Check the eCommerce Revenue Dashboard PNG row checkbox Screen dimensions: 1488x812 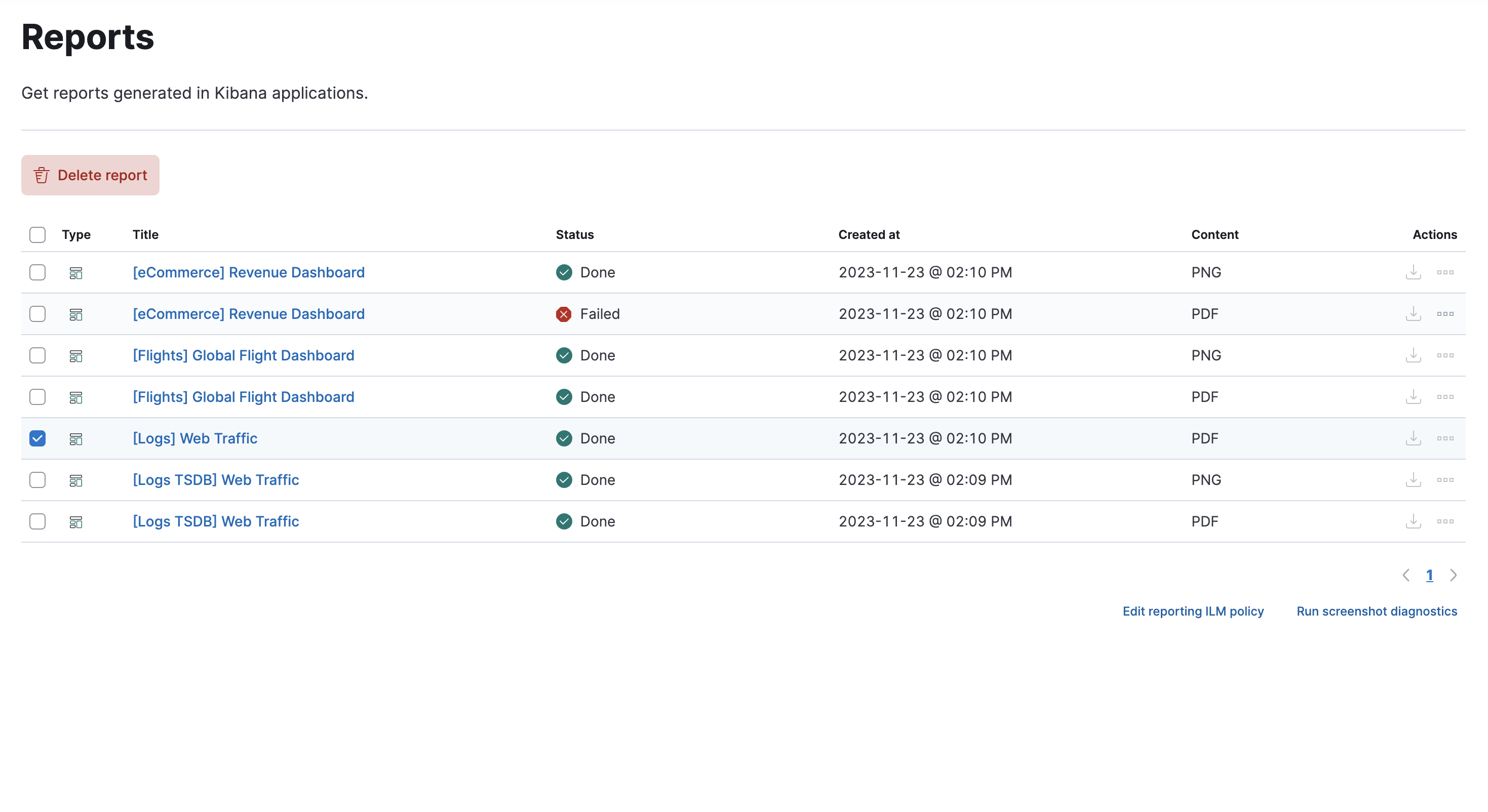tap(37, 272)
